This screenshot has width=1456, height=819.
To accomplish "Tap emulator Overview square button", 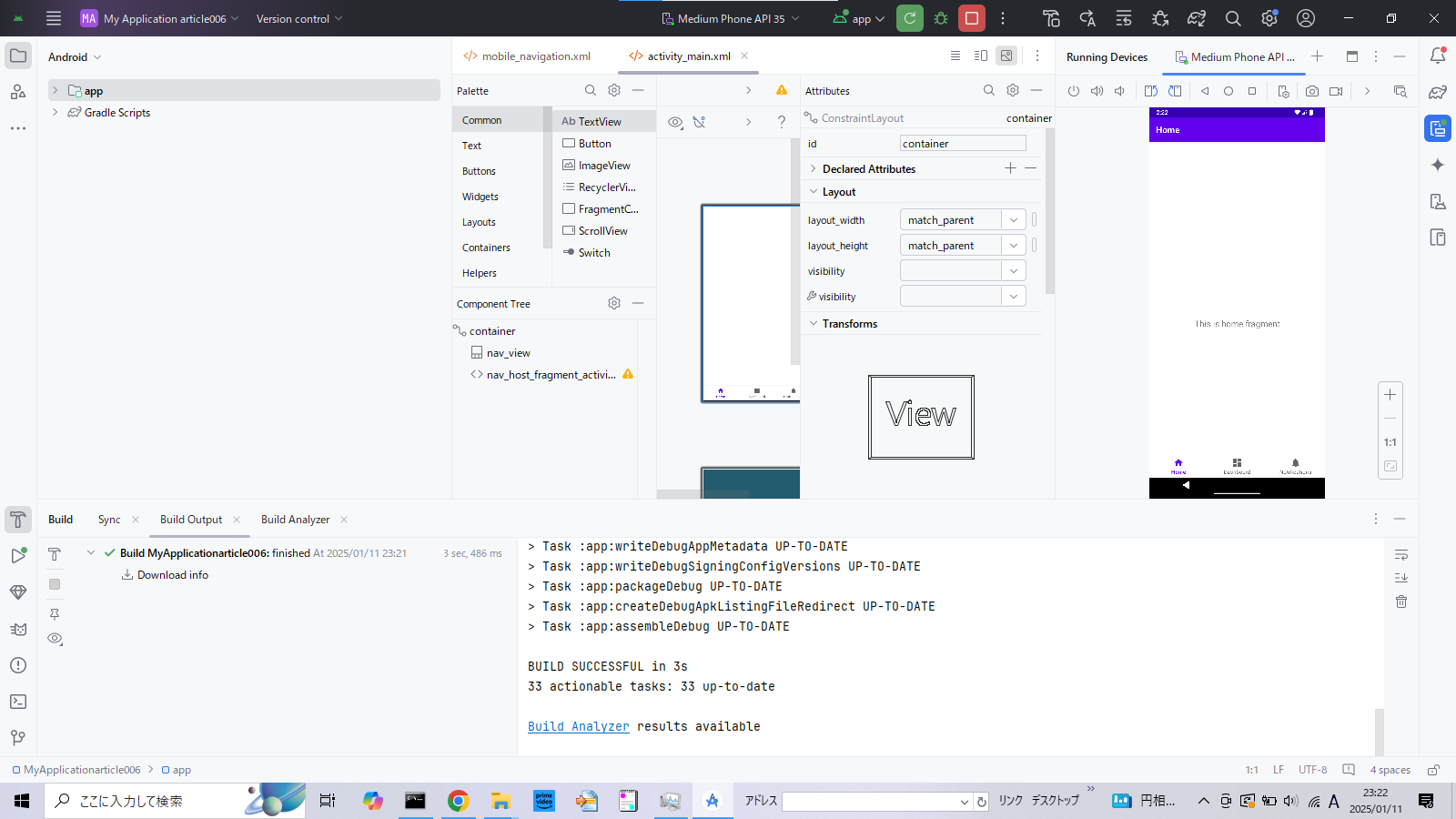I will pyautogui.click(x=1252, y=91).
